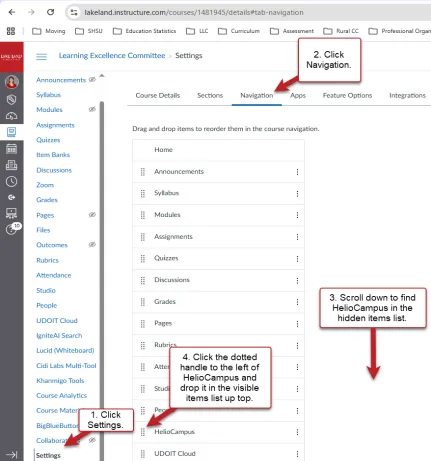
Task: Switch to the Course Details tab
Action: [x=158, y=96]
